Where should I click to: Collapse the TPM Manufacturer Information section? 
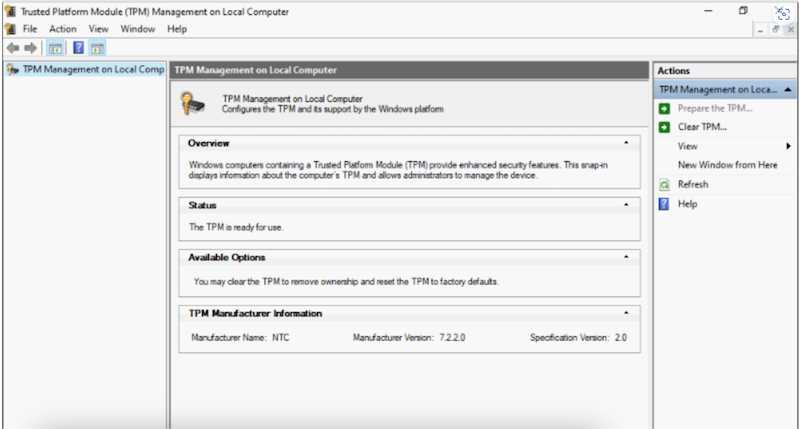click(x=626, y=313)
